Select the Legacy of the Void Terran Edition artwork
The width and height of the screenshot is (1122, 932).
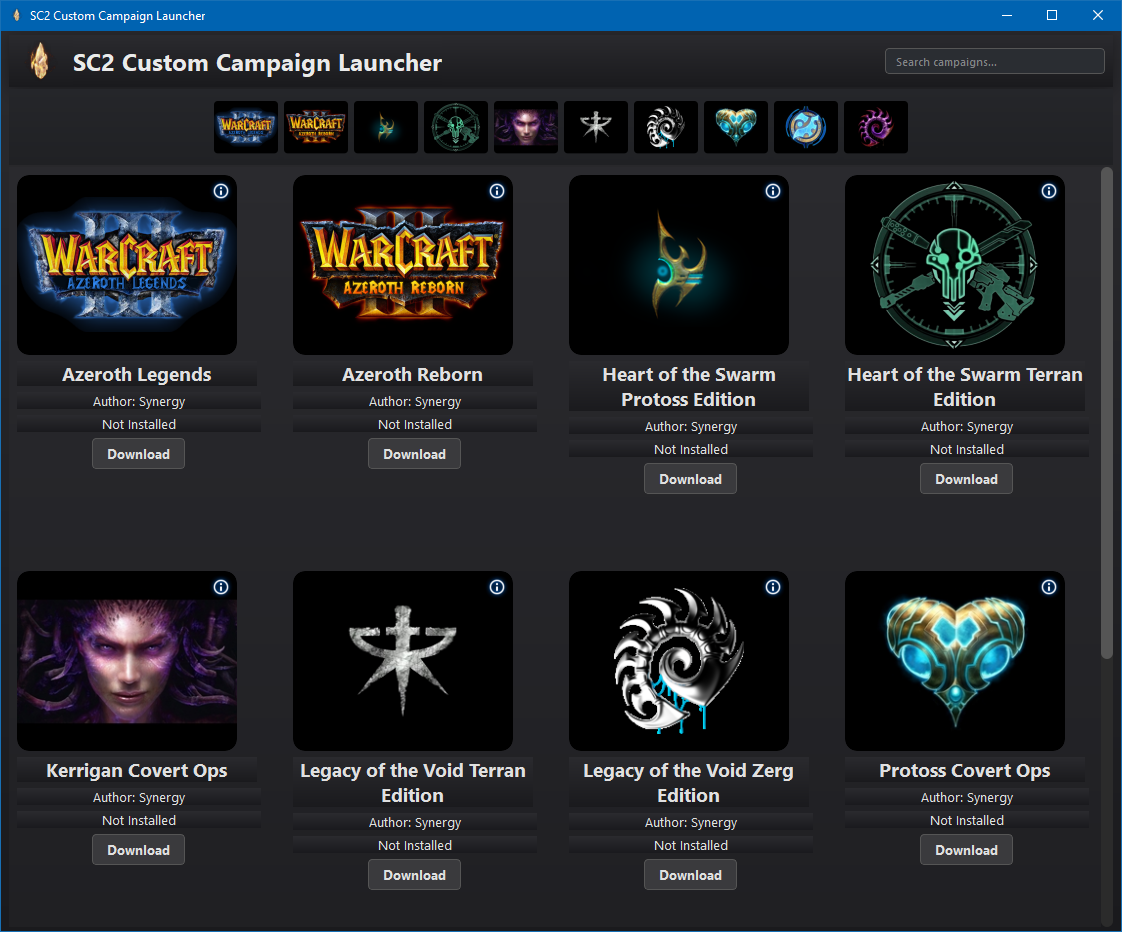tap(403, 661)
